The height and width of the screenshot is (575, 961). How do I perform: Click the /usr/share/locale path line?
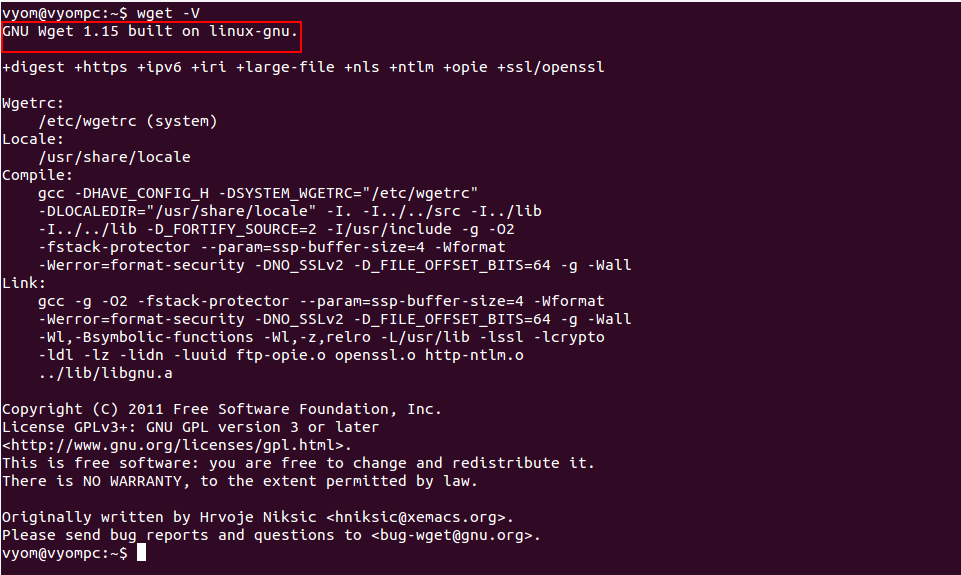click(x=114, y=157)
